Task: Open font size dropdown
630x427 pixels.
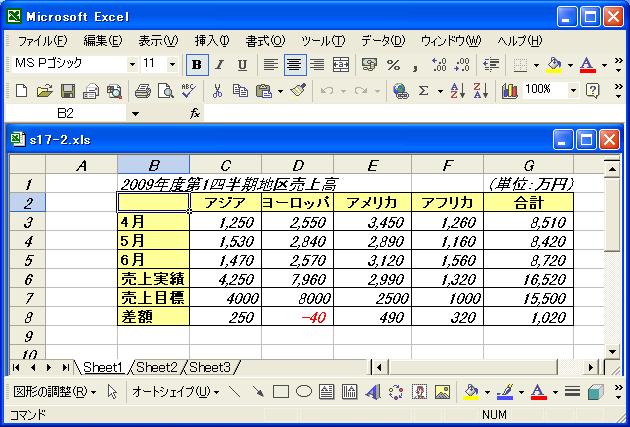Action: (x=172, y=64)
